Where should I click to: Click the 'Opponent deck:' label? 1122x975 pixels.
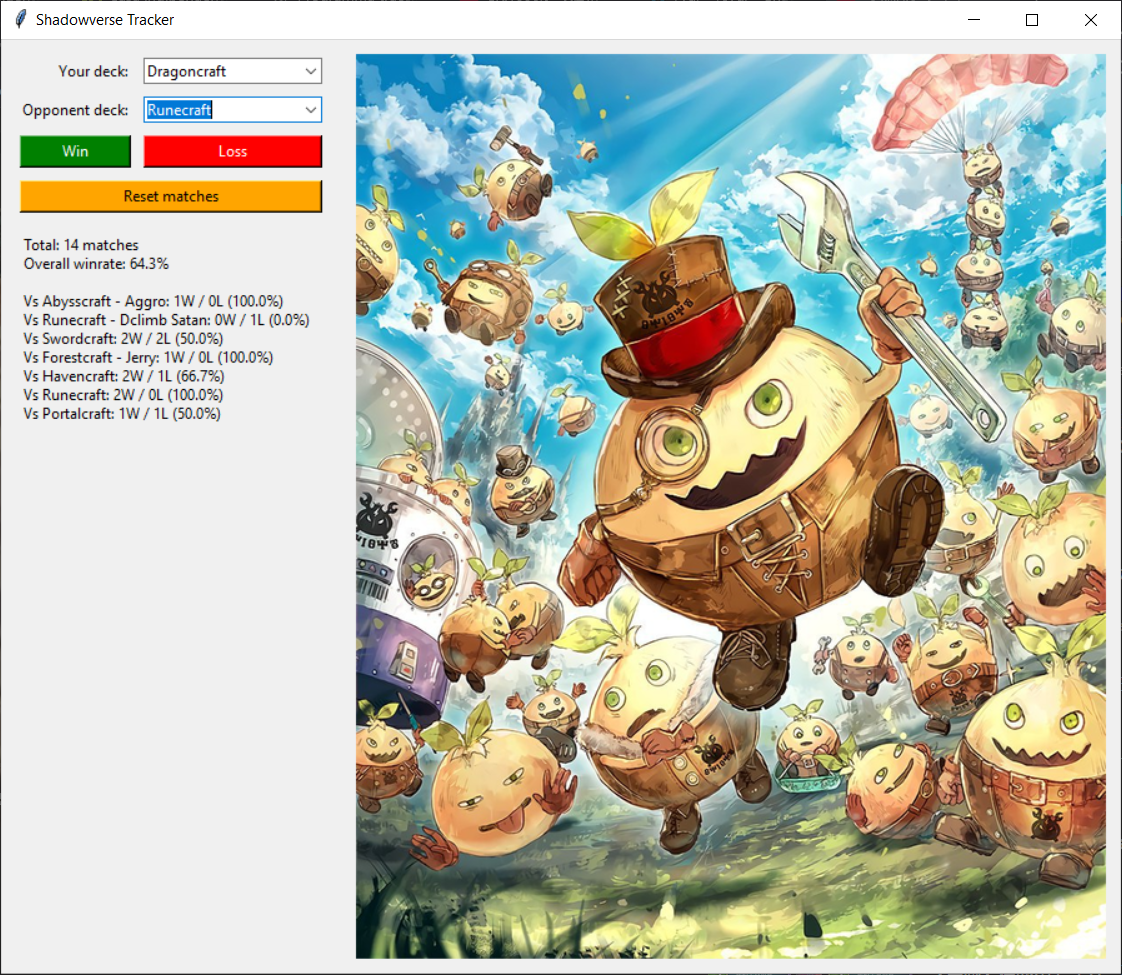(x=75, y=109)
